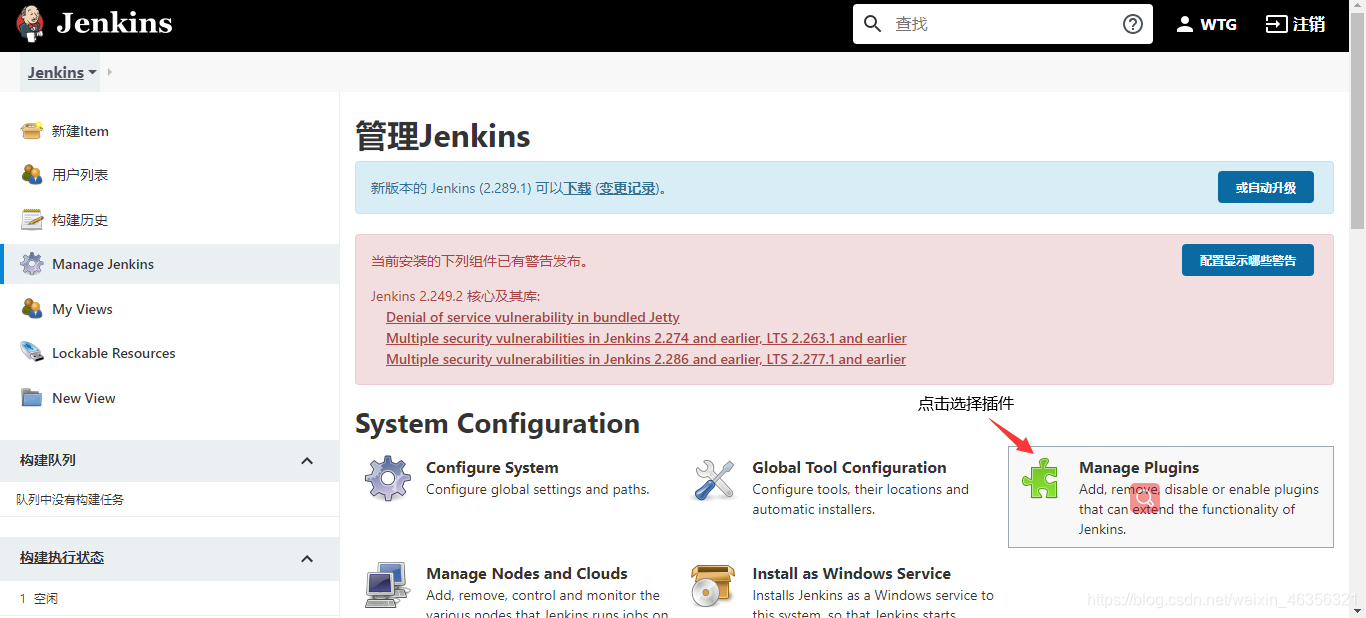Click the System Configuration section heading
Screen dimensions: 1366x618
pyautogui.click(x=497, y=423)
